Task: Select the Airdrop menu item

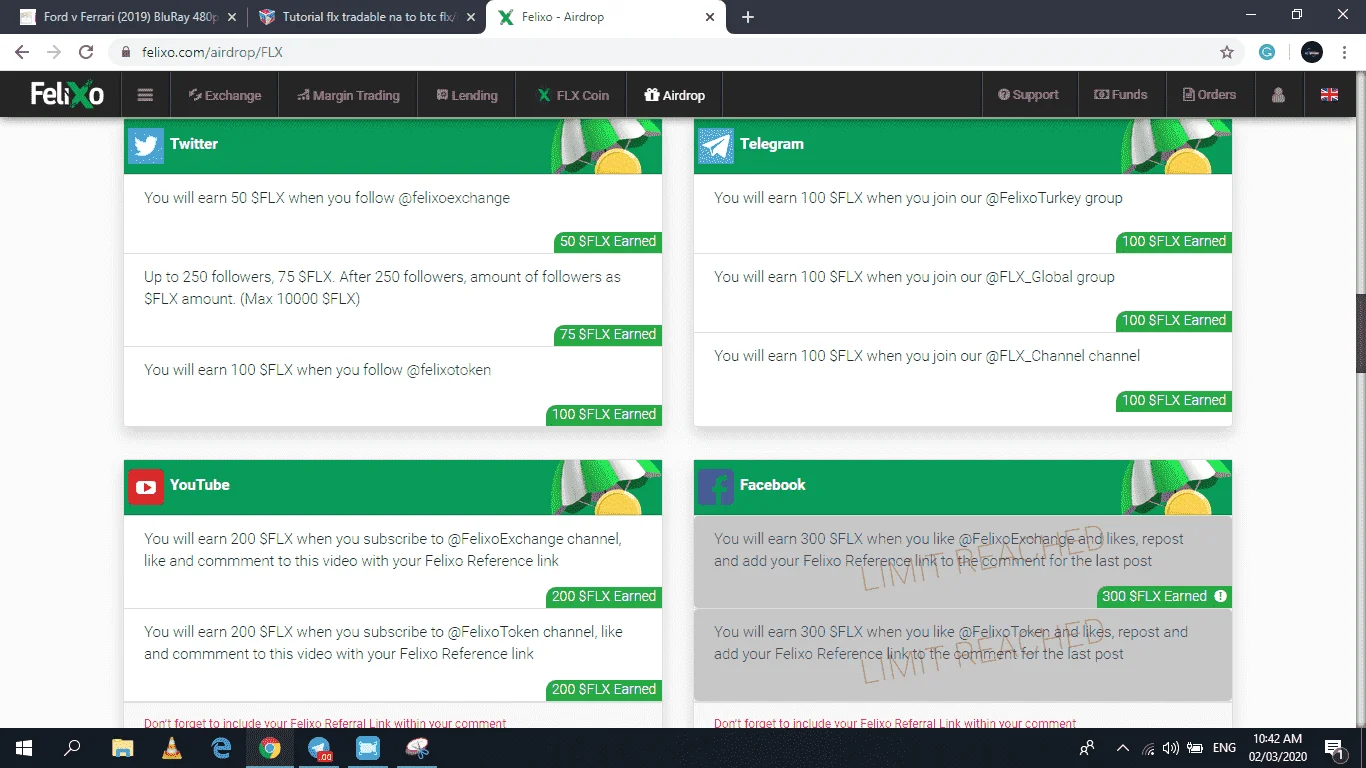Action: tap(675, 95)
